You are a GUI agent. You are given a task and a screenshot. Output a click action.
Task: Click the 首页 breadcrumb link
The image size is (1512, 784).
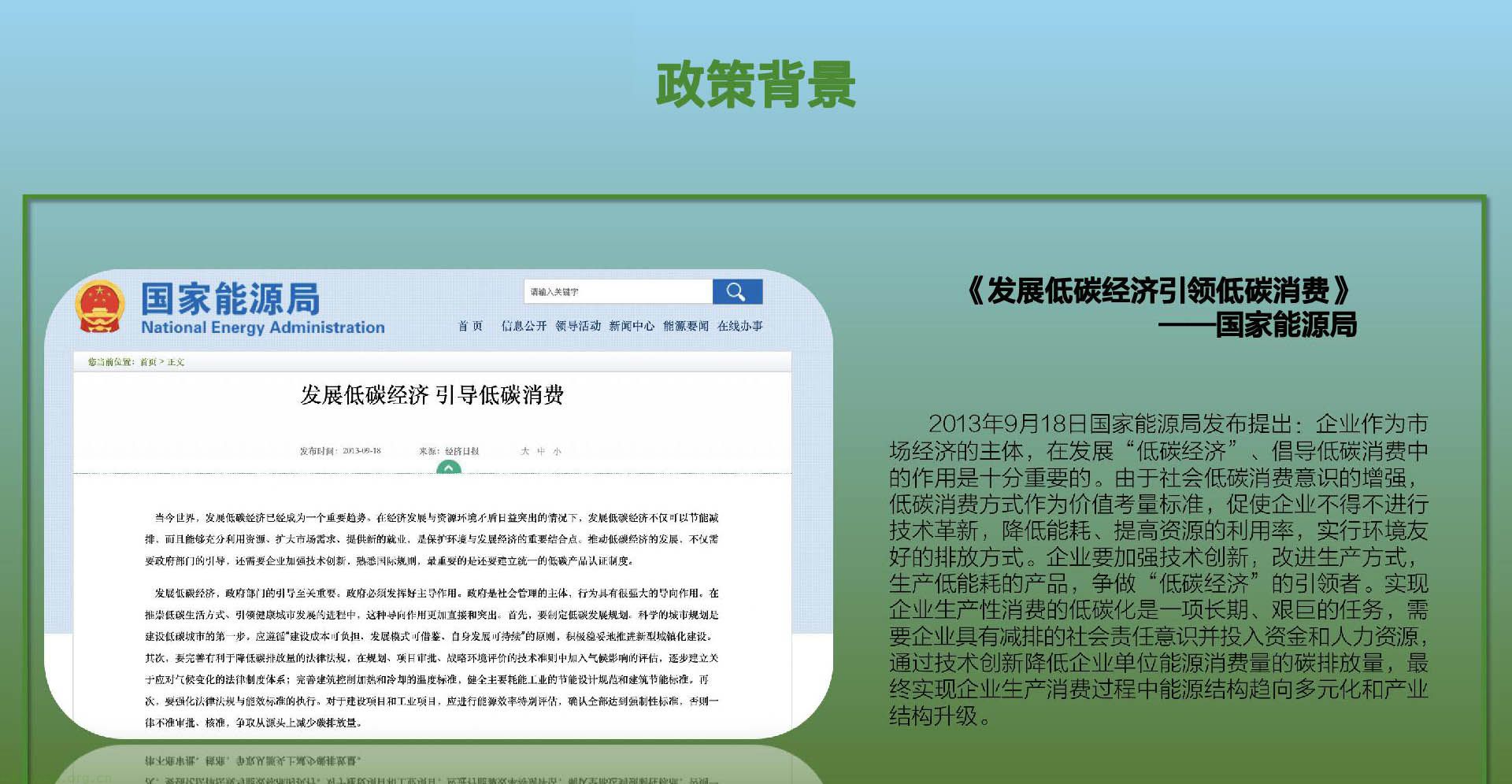point(148,362)
